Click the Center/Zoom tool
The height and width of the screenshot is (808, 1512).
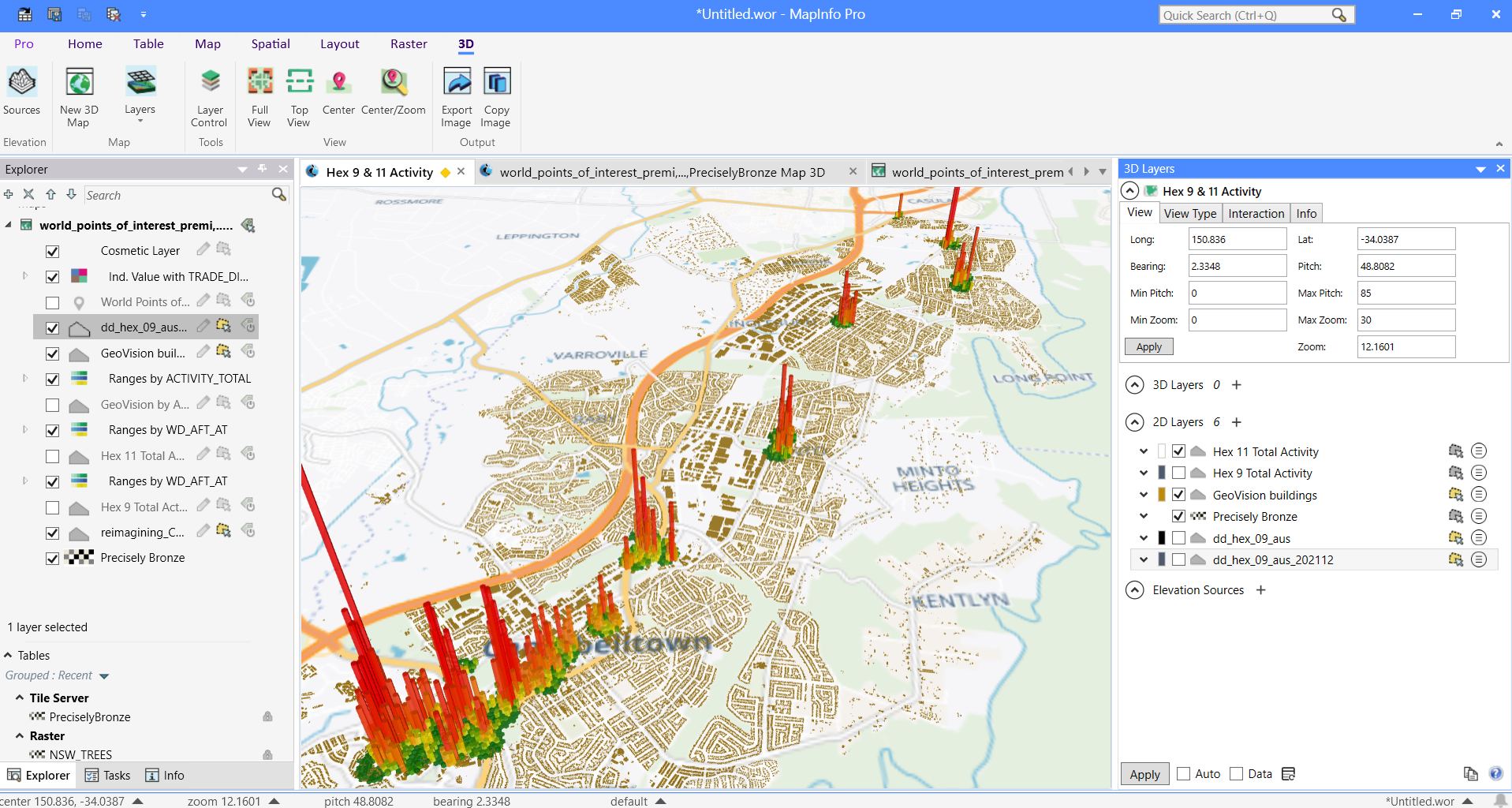click(x=393, y=95)
